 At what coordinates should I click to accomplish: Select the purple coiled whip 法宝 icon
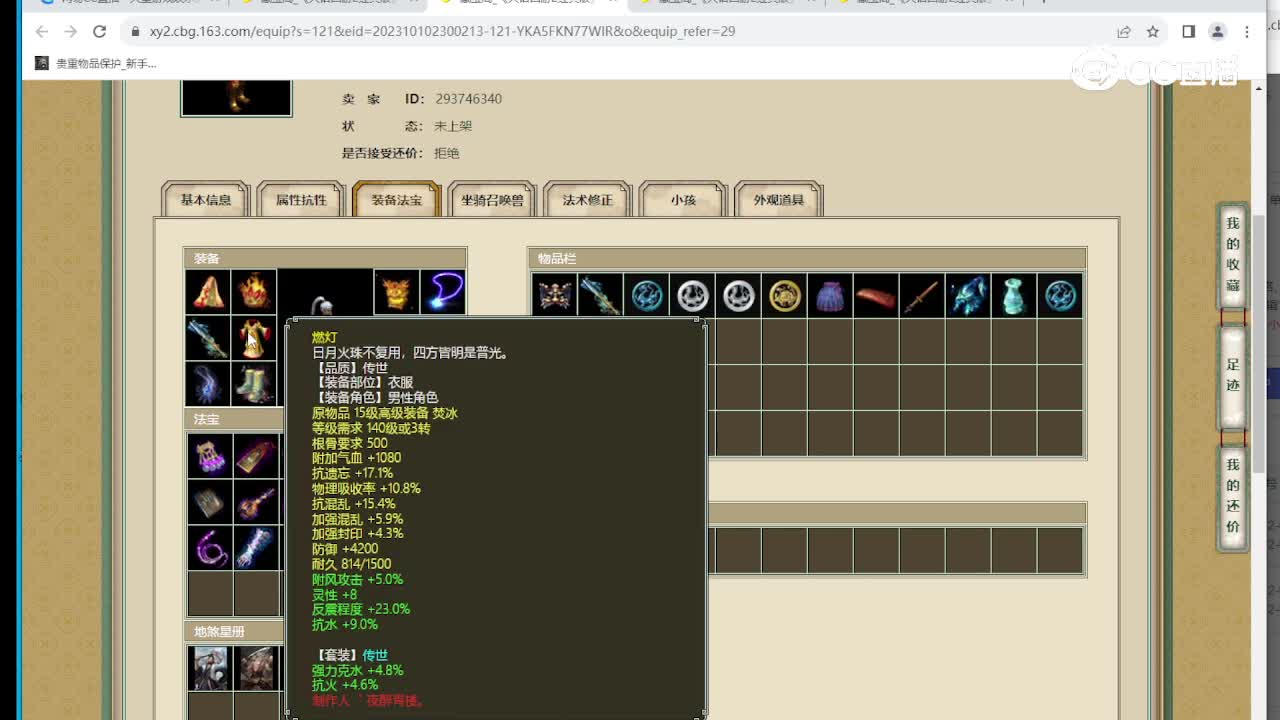coord(210,547)
